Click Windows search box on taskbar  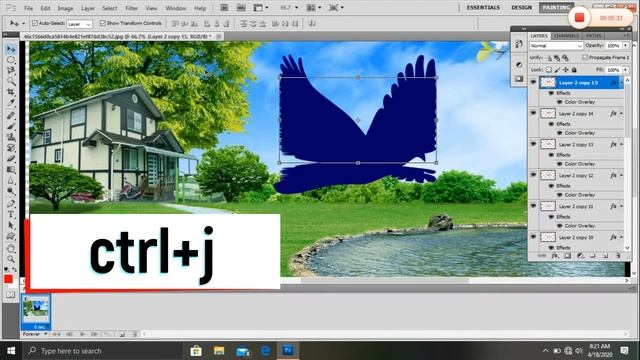(x=102, y=351)
